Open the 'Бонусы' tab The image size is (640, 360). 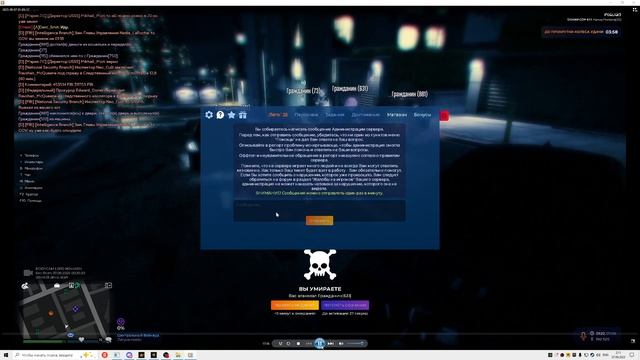[x=422, y=115]
